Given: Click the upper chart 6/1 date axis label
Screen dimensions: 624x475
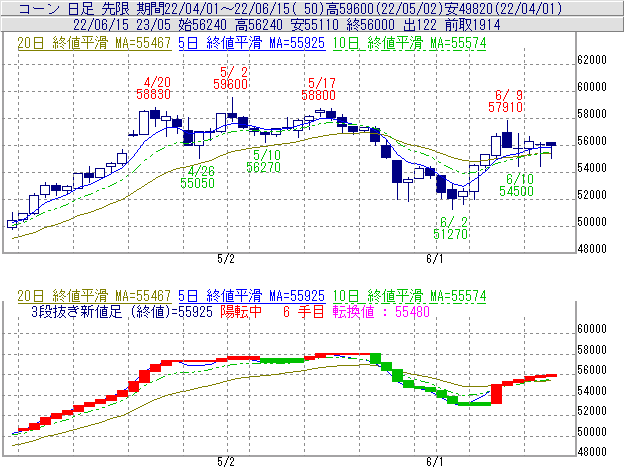Looking at the screenshot, I should click(435, 259).
